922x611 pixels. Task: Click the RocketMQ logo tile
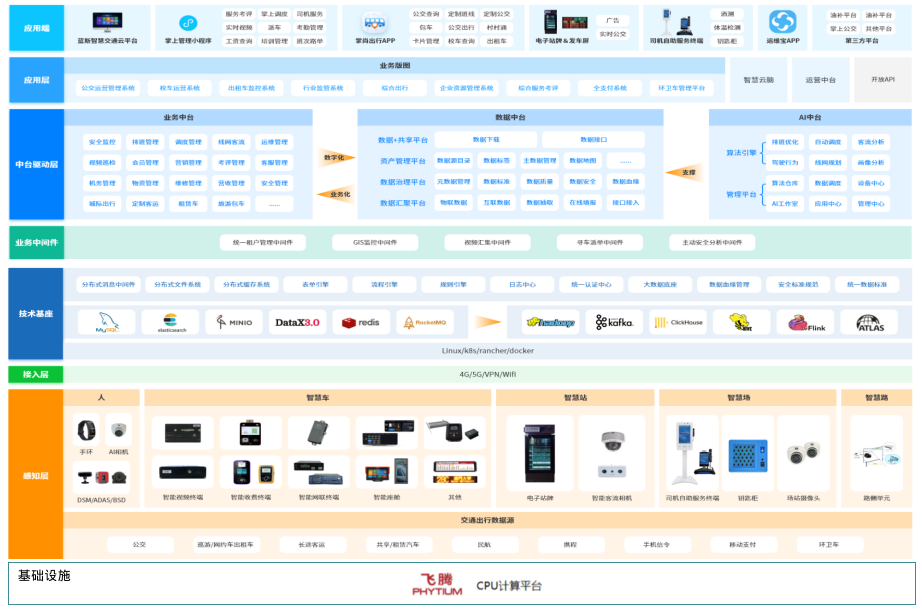tap(425, 322)
